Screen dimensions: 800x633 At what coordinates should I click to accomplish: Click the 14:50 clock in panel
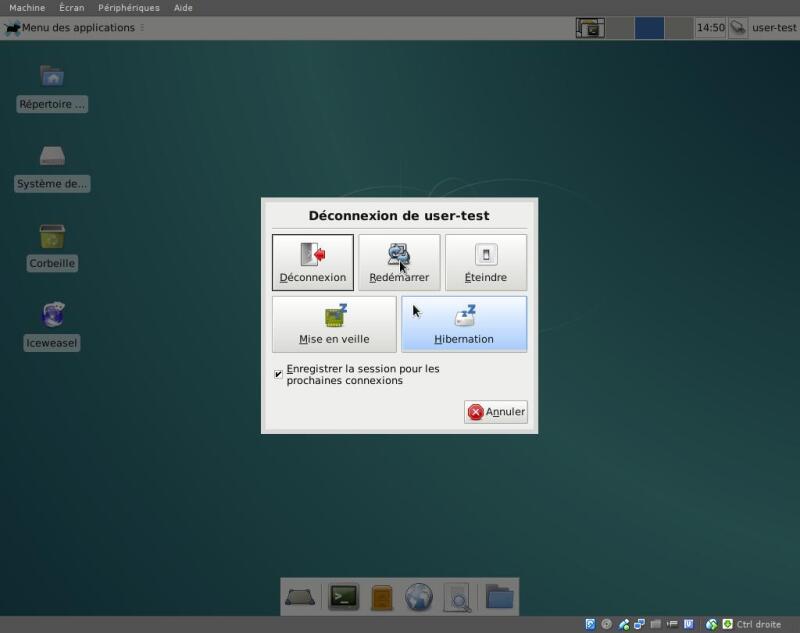point(710,28)
